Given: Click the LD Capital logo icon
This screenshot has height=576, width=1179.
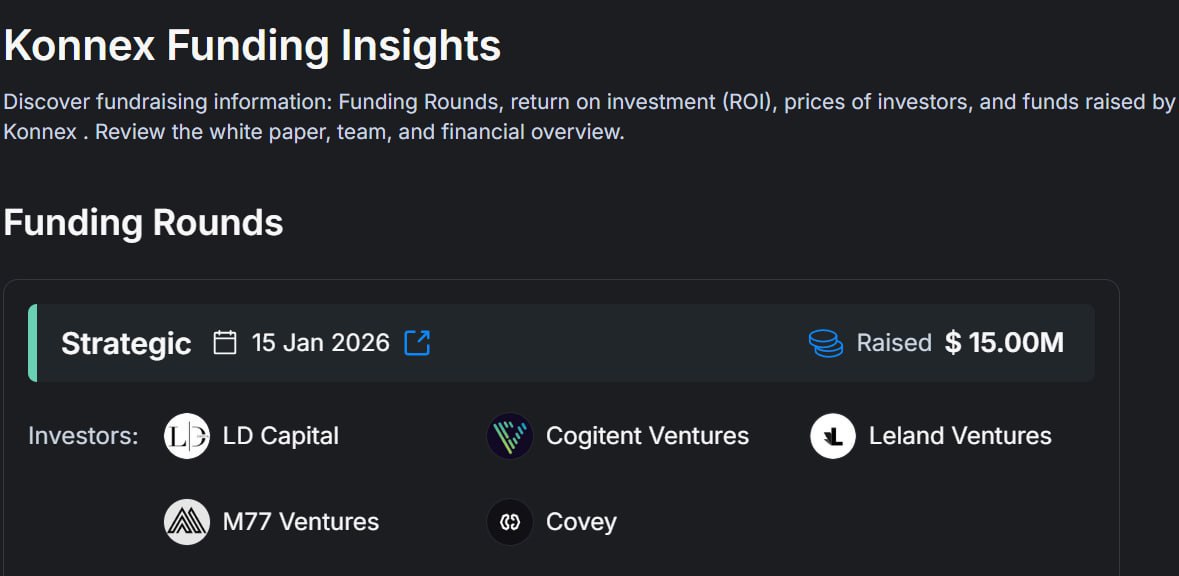Looking at the screenshot, I should point(186,436).
